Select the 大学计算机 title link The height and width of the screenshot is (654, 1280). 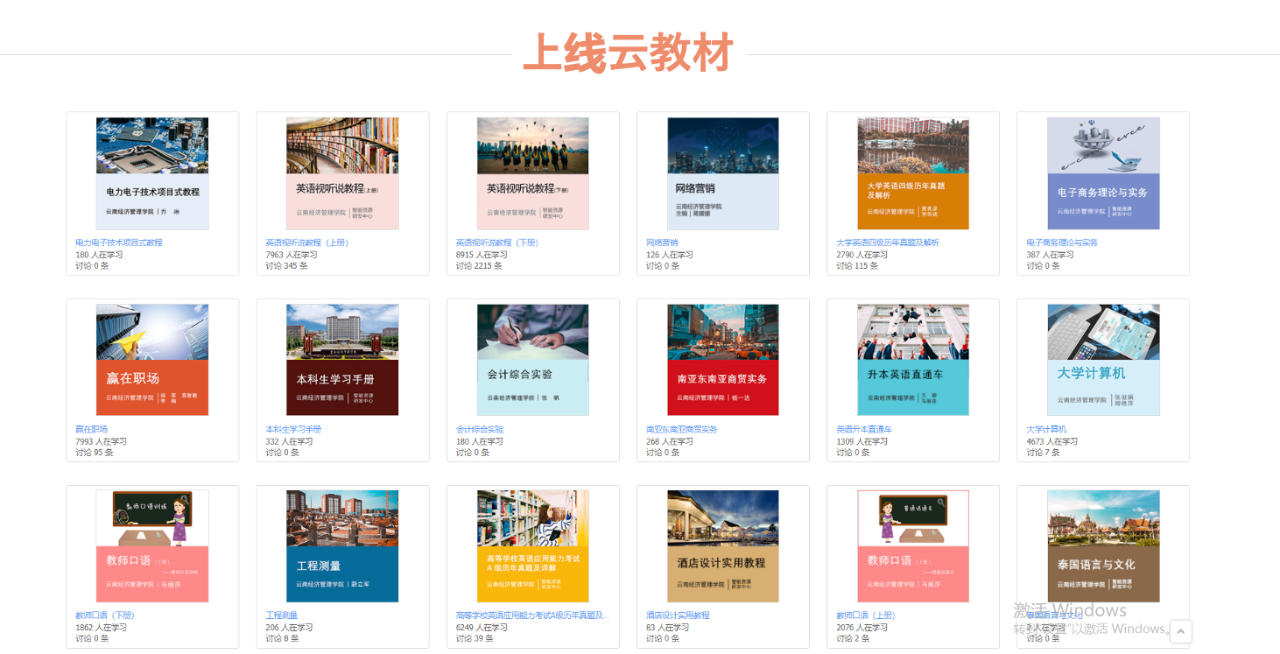[1046, 429]
